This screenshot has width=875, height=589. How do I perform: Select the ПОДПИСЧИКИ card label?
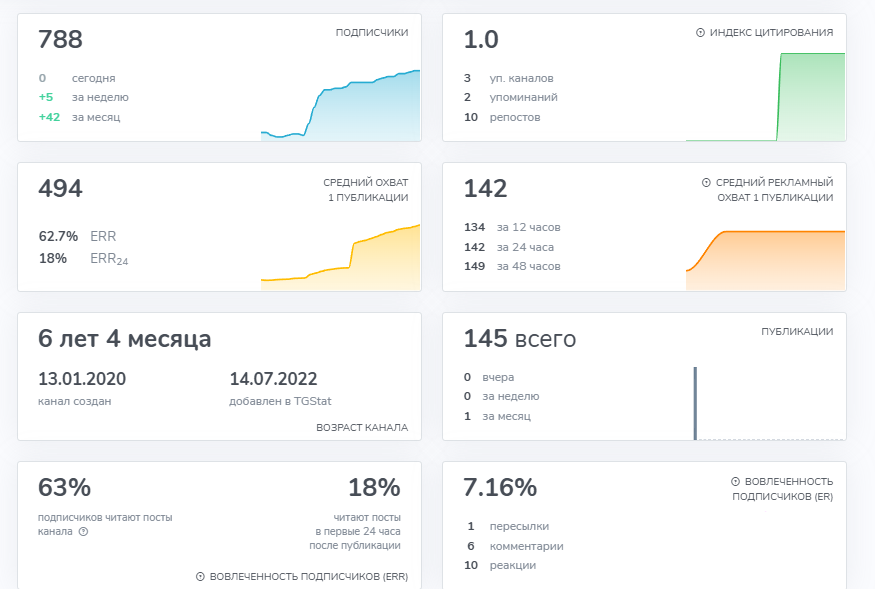pos(372,33)
